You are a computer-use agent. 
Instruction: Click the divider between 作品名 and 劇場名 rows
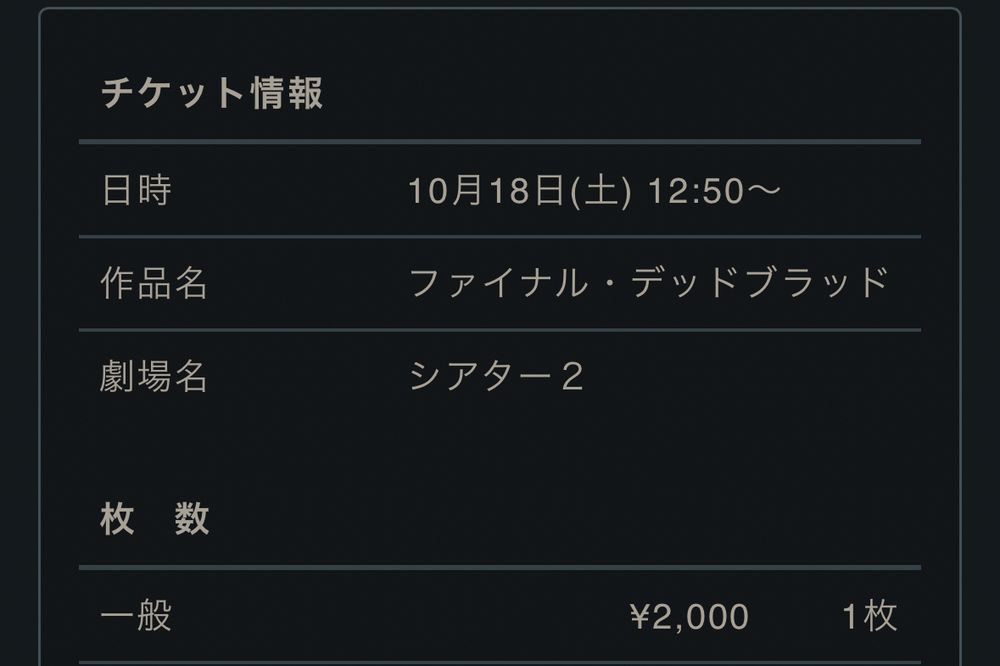pos(500,330)
